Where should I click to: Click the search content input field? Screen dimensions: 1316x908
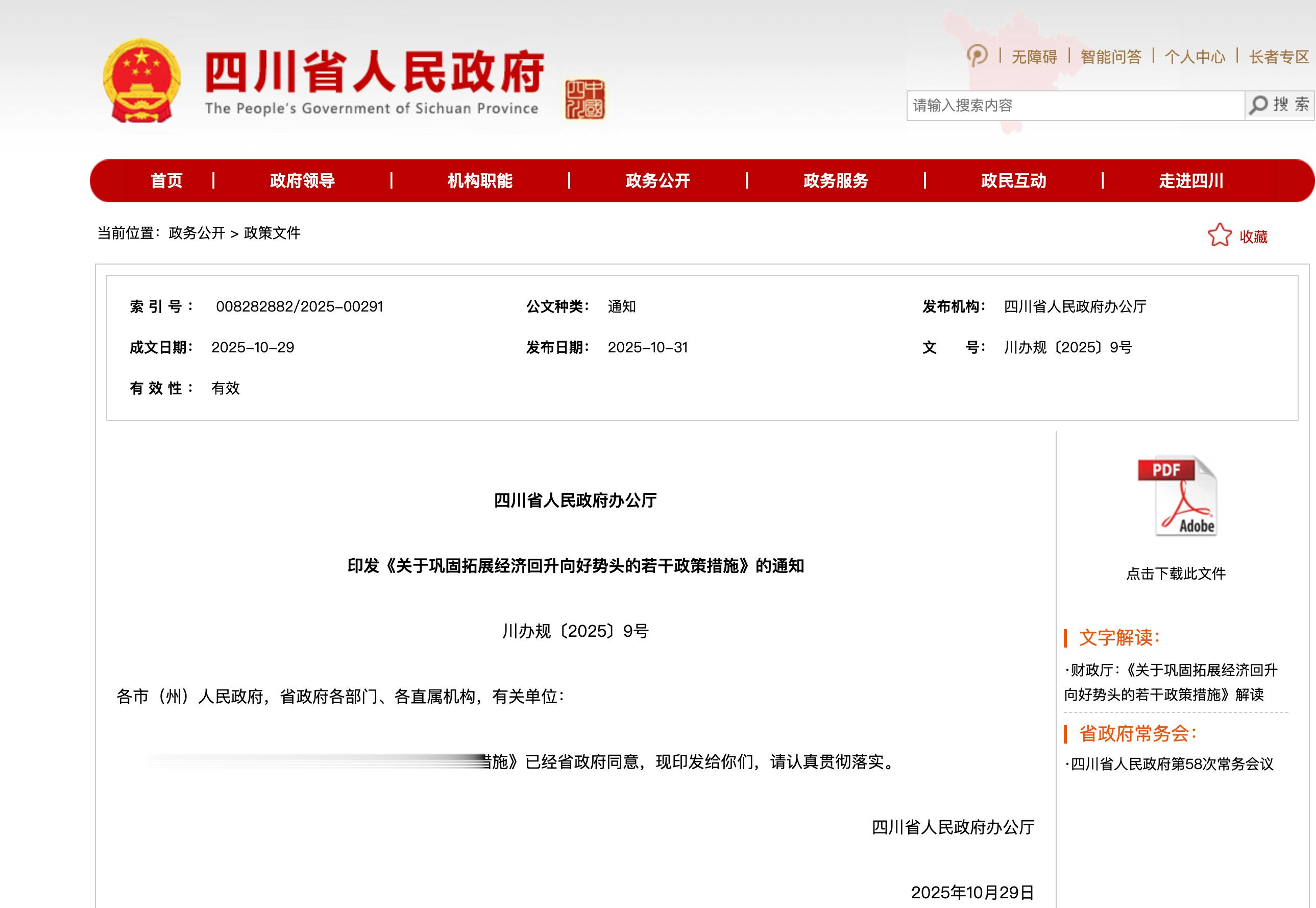(1075, 105)
